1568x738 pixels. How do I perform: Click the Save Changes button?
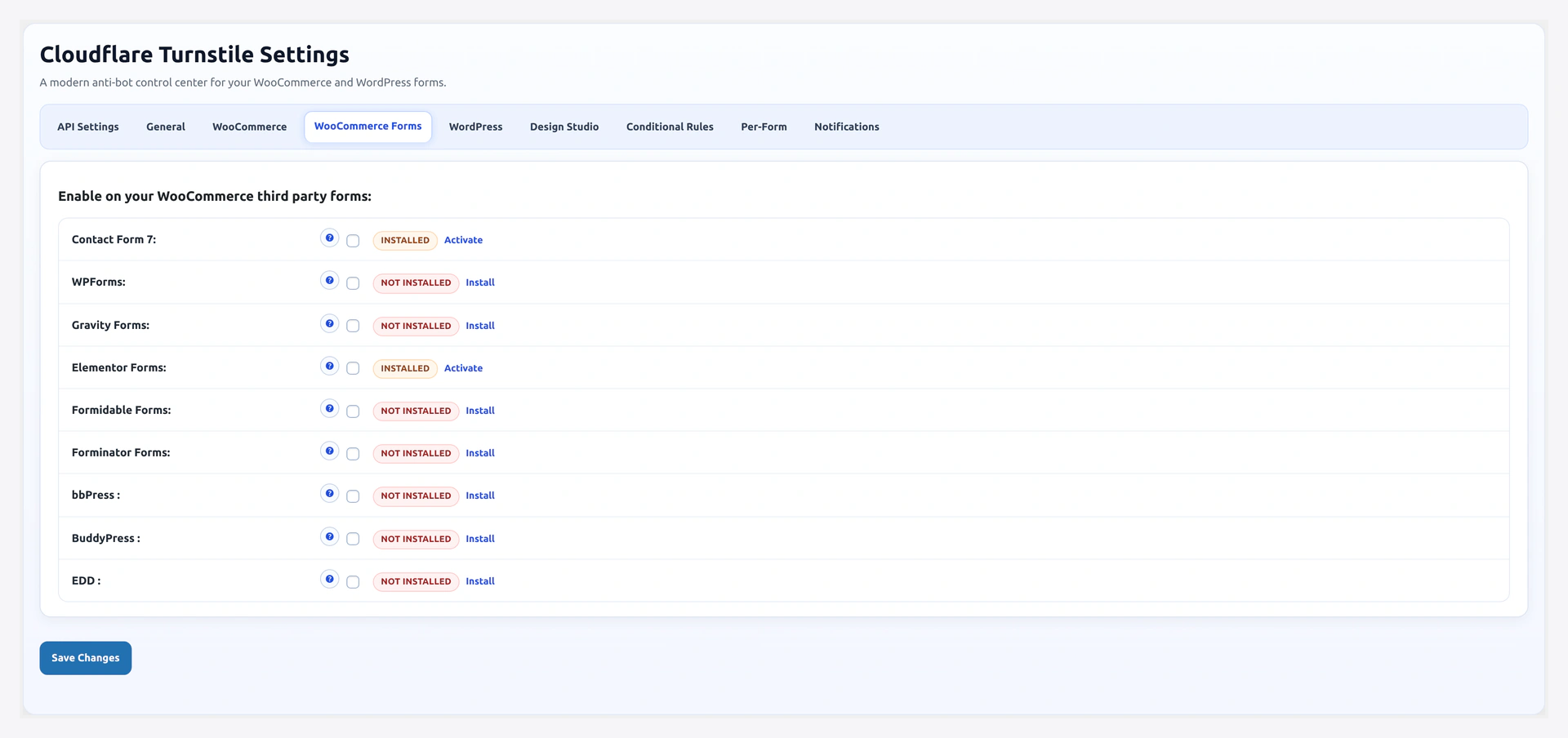(x=86, y=658)
